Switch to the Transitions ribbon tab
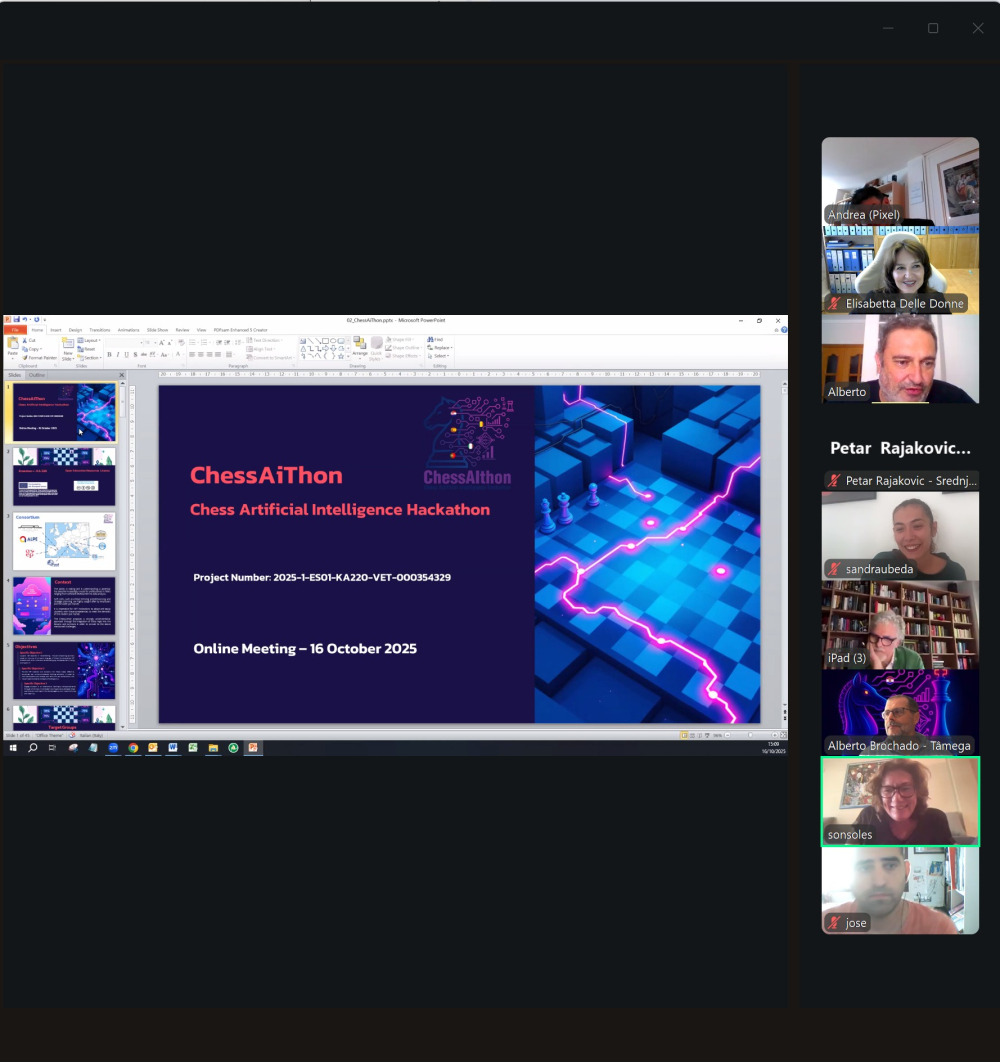1000x1062 pixels. (x=100, y=329)
